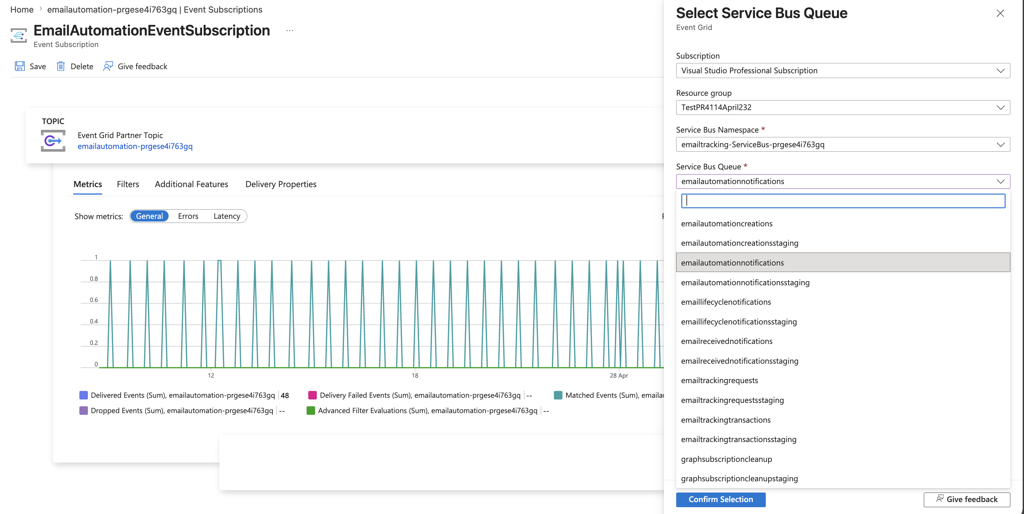The image size is (1024, 514).
Task: Expand the Subscription dropdown
Action: (x=843, y=71)
